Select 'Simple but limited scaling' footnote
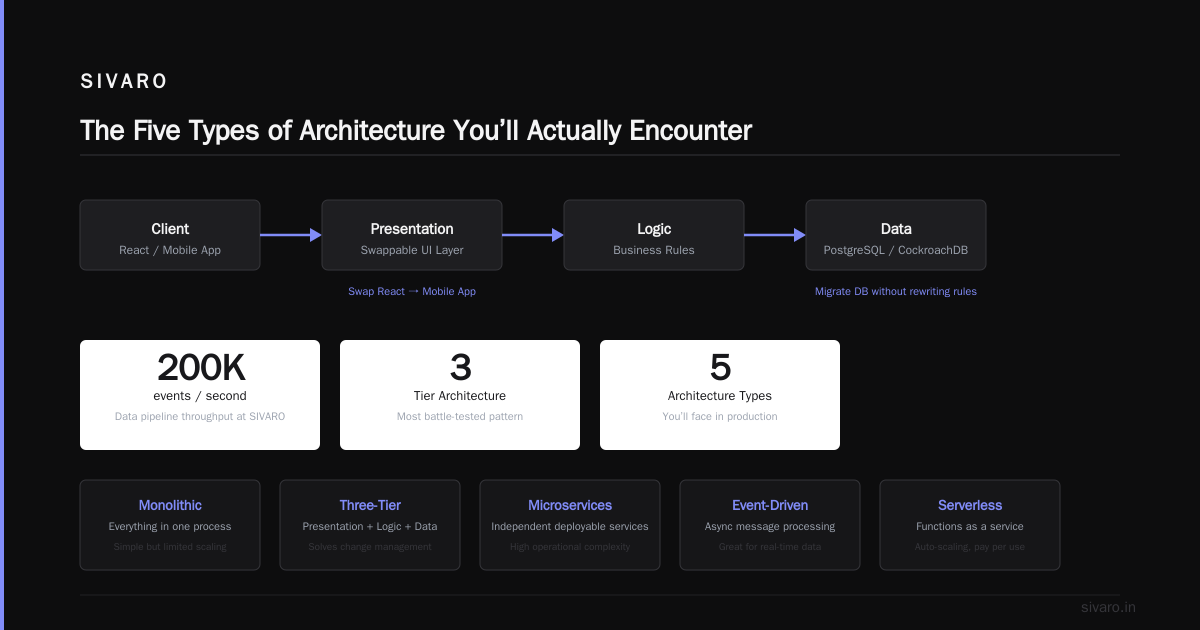The height and width of the screenshot is (630, 1200). (x=170, y=547)
